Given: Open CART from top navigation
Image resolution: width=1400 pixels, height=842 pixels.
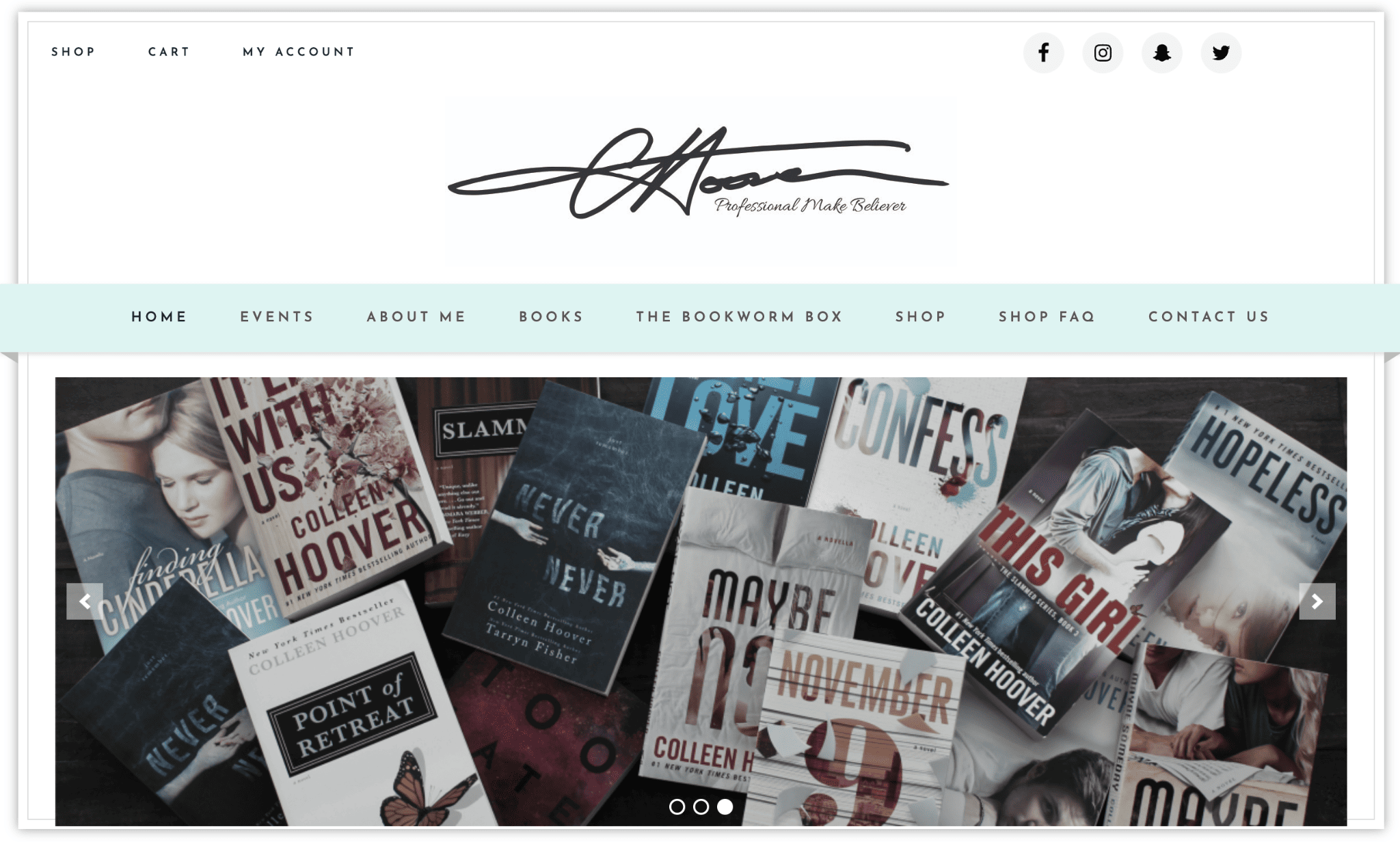Looking at the screenshot, I should click(x=169, y=52).
